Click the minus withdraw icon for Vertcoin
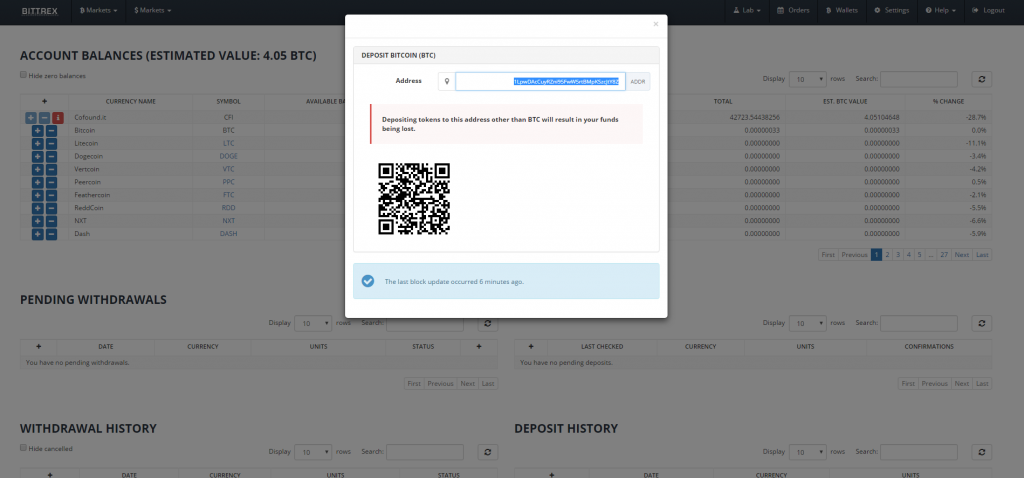Screen dimensions: 1024x478 [x=52, y=169]
